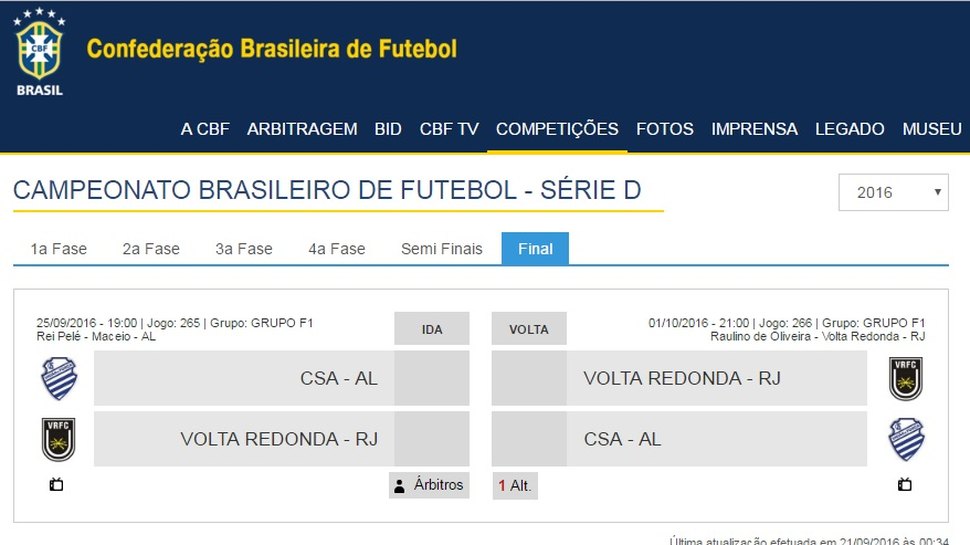The width and height of the screenshot is (970, 545).
Task: Go to the Semi Finais tab
Action: pyautogui.click(x=442, y=249)
